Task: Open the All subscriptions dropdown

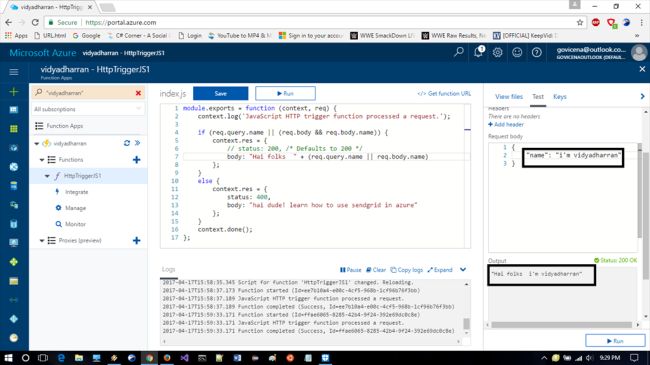Action: tap(87, 109)
